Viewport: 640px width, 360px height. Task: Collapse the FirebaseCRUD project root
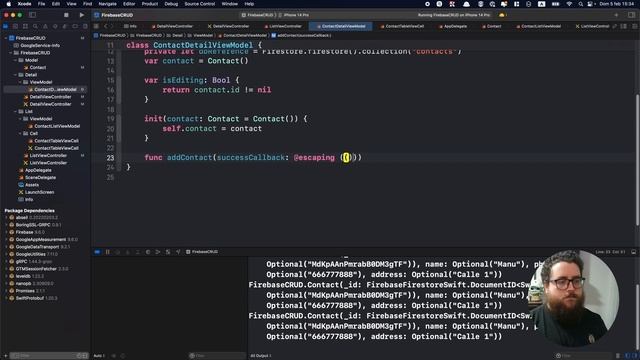point(6,38)
